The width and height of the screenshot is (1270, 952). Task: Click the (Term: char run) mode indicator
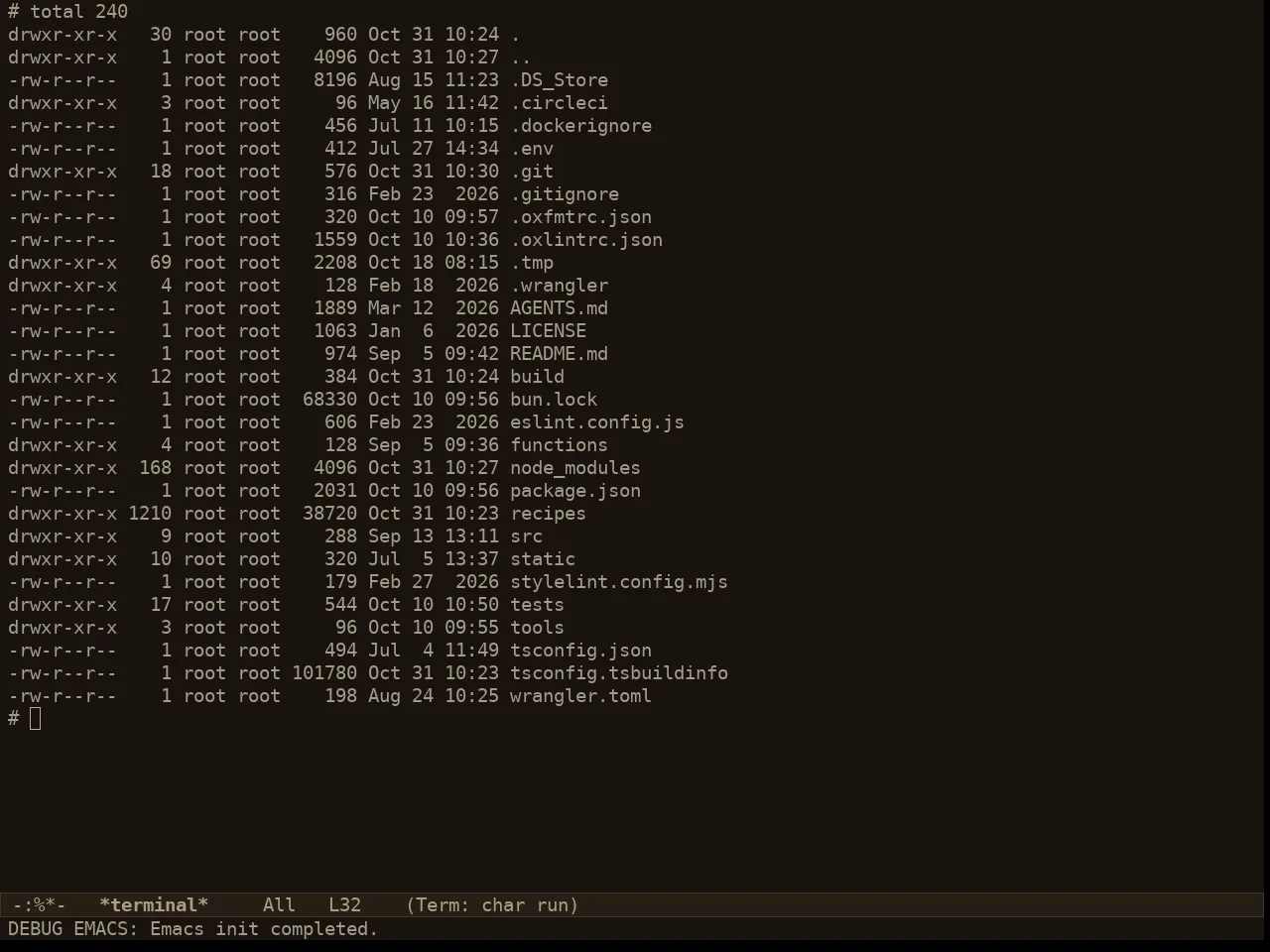click(x=492, y=905)
